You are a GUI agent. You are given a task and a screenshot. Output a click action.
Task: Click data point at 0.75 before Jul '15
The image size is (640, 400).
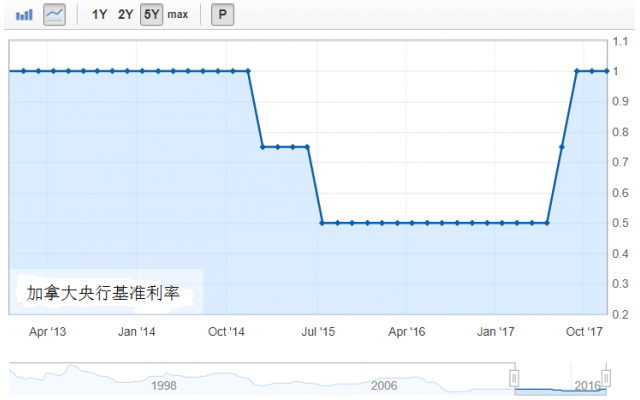point(307,147)
